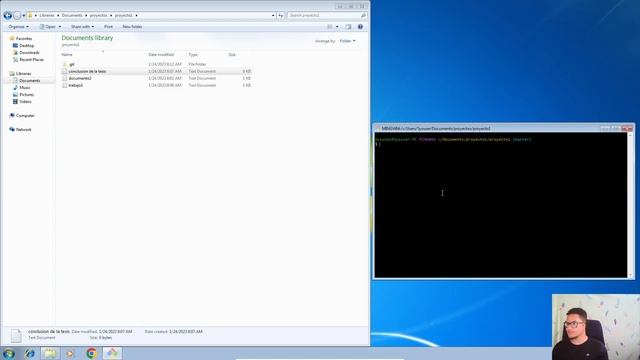Open the Pictures library
Screen dimensions: 640x360
[26, 94]
